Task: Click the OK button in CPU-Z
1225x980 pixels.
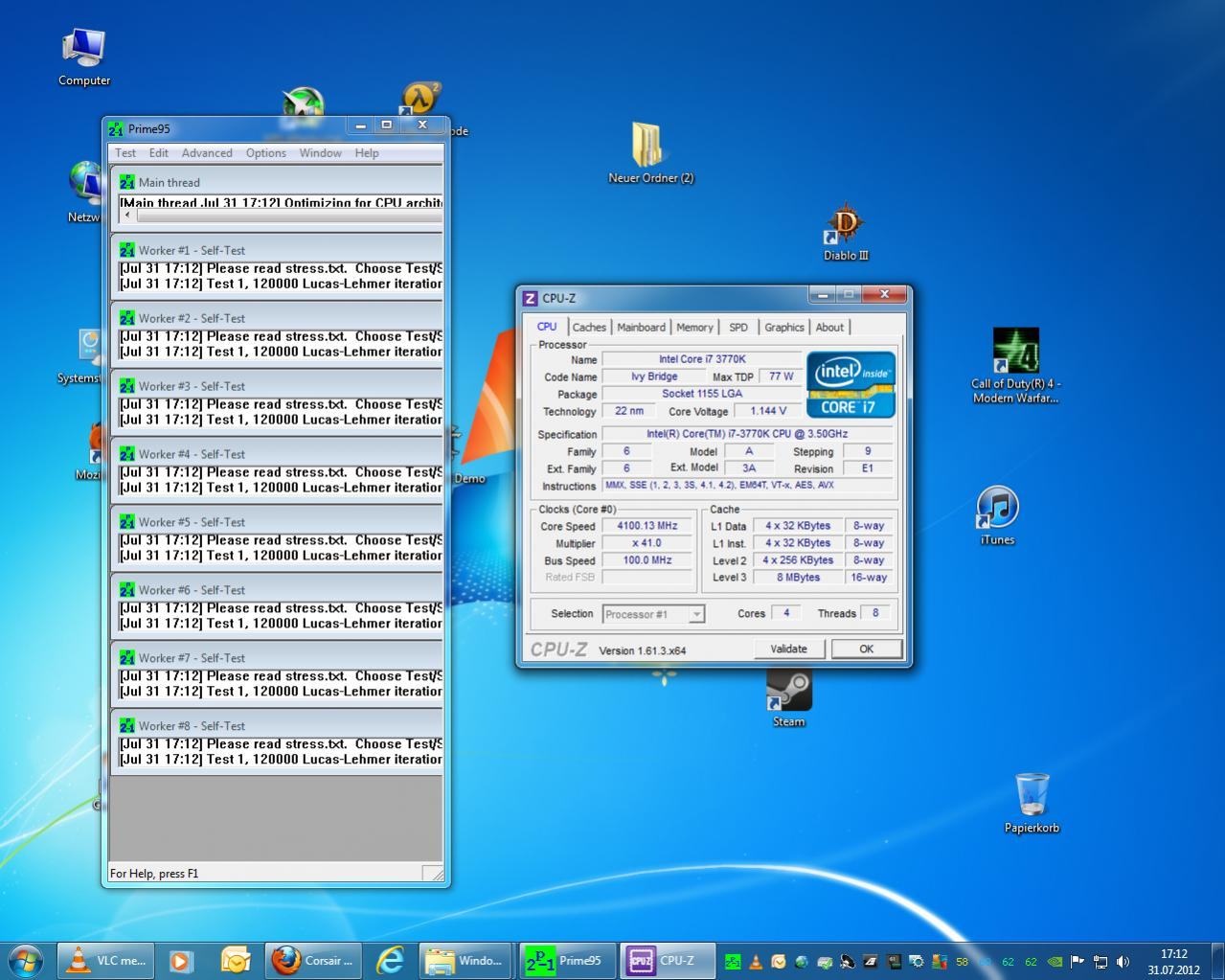Action: click(x=866, y=650)
